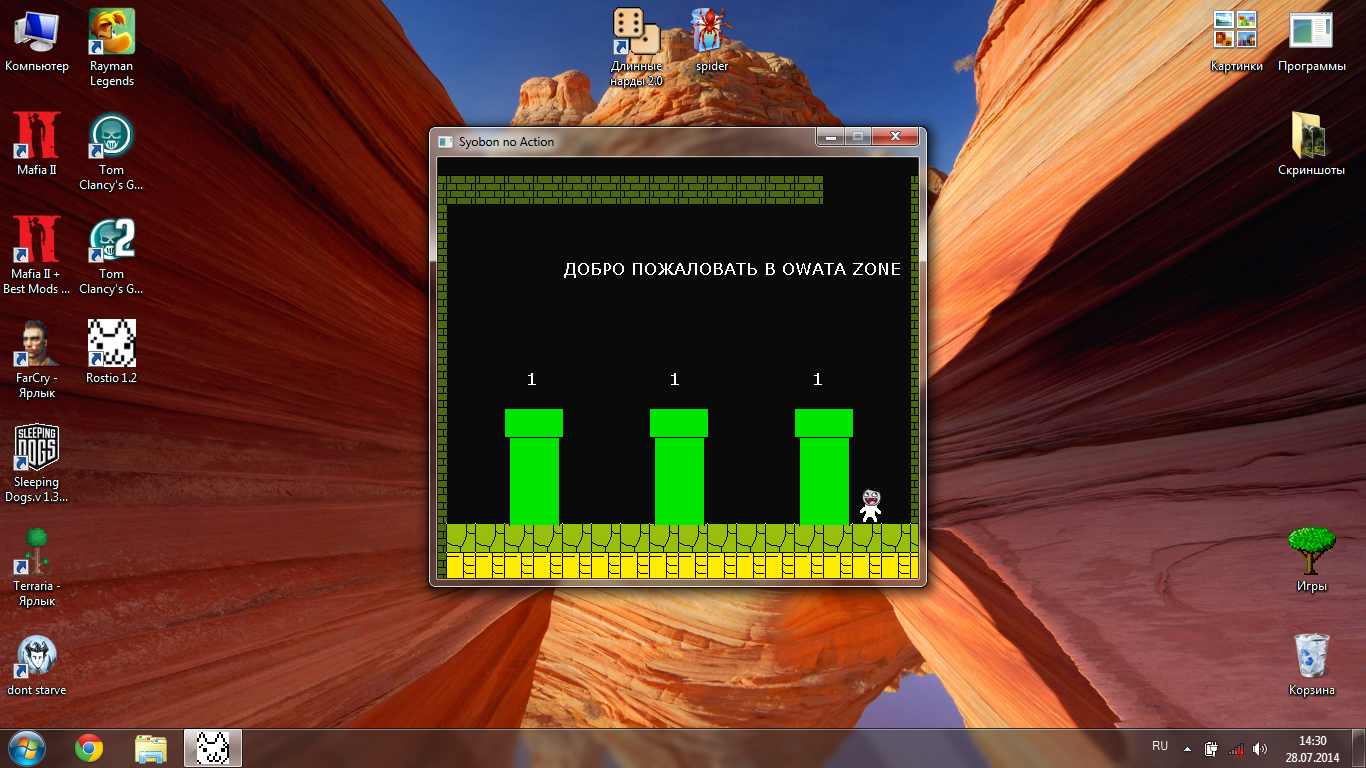
Task: Select the dont starve shortcut icon
Action: [37, 656]
